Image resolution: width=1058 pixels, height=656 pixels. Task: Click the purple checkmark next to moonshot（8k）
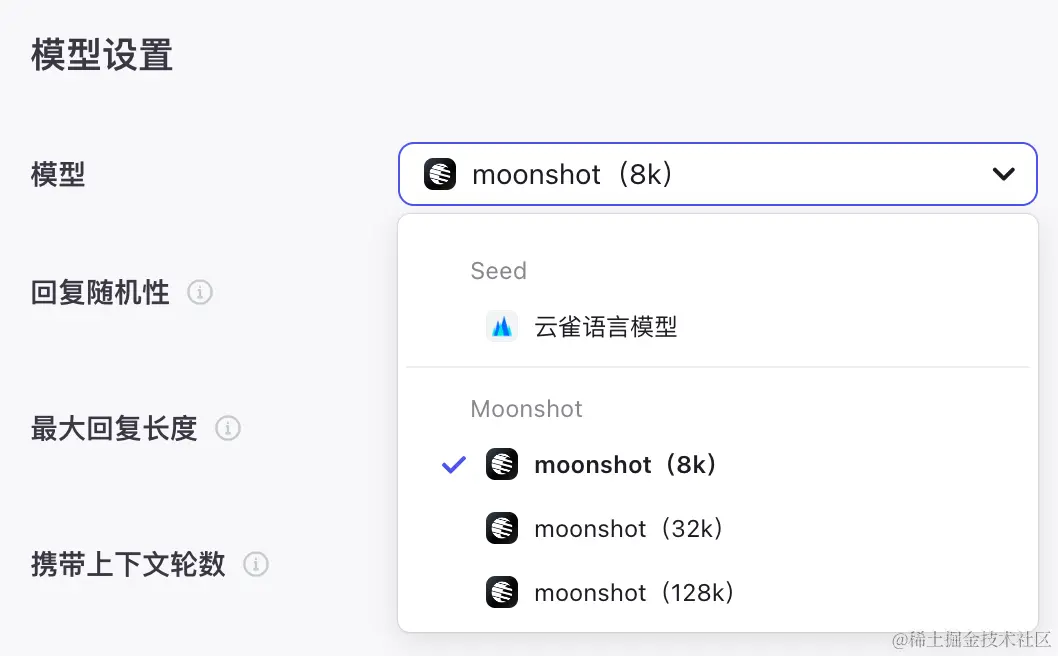point(454,464)
